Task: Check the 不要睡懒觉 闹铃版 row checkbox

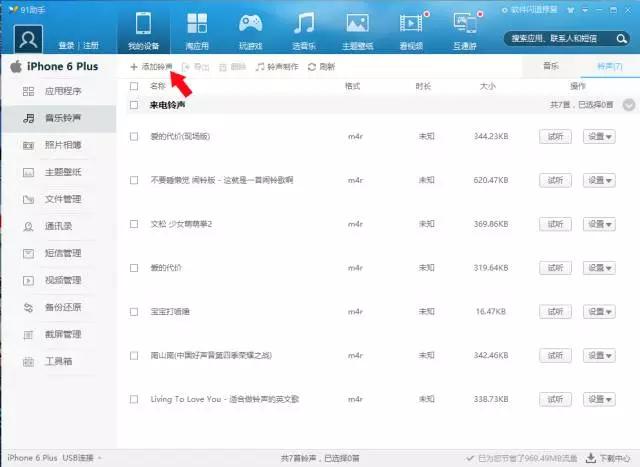Action: [134, 180]
